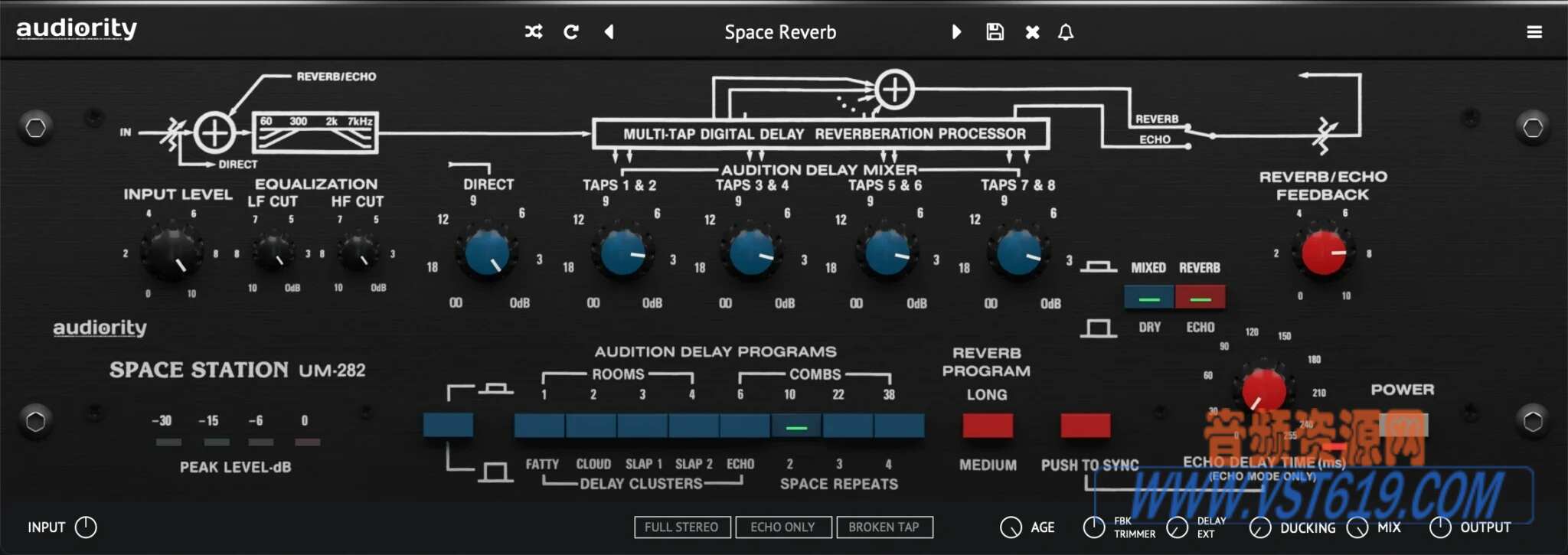Click the LF CUT equalization knob
Viewport: 1568px width, 555px height.
pyautogui.click(x=273, y=253)
